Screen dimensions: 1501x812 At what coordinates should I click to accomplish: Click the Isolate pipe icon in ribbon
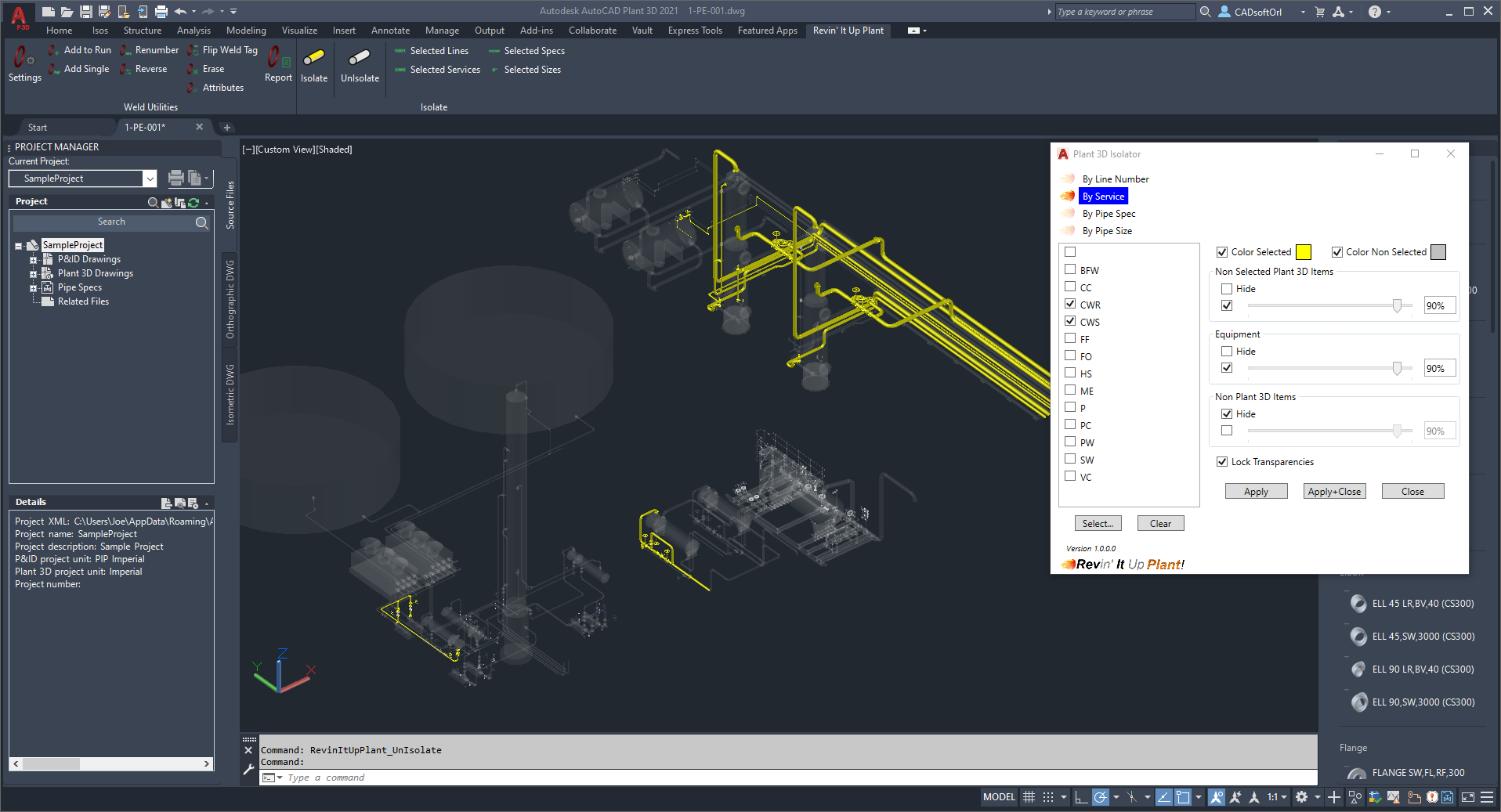pos(313,59)
